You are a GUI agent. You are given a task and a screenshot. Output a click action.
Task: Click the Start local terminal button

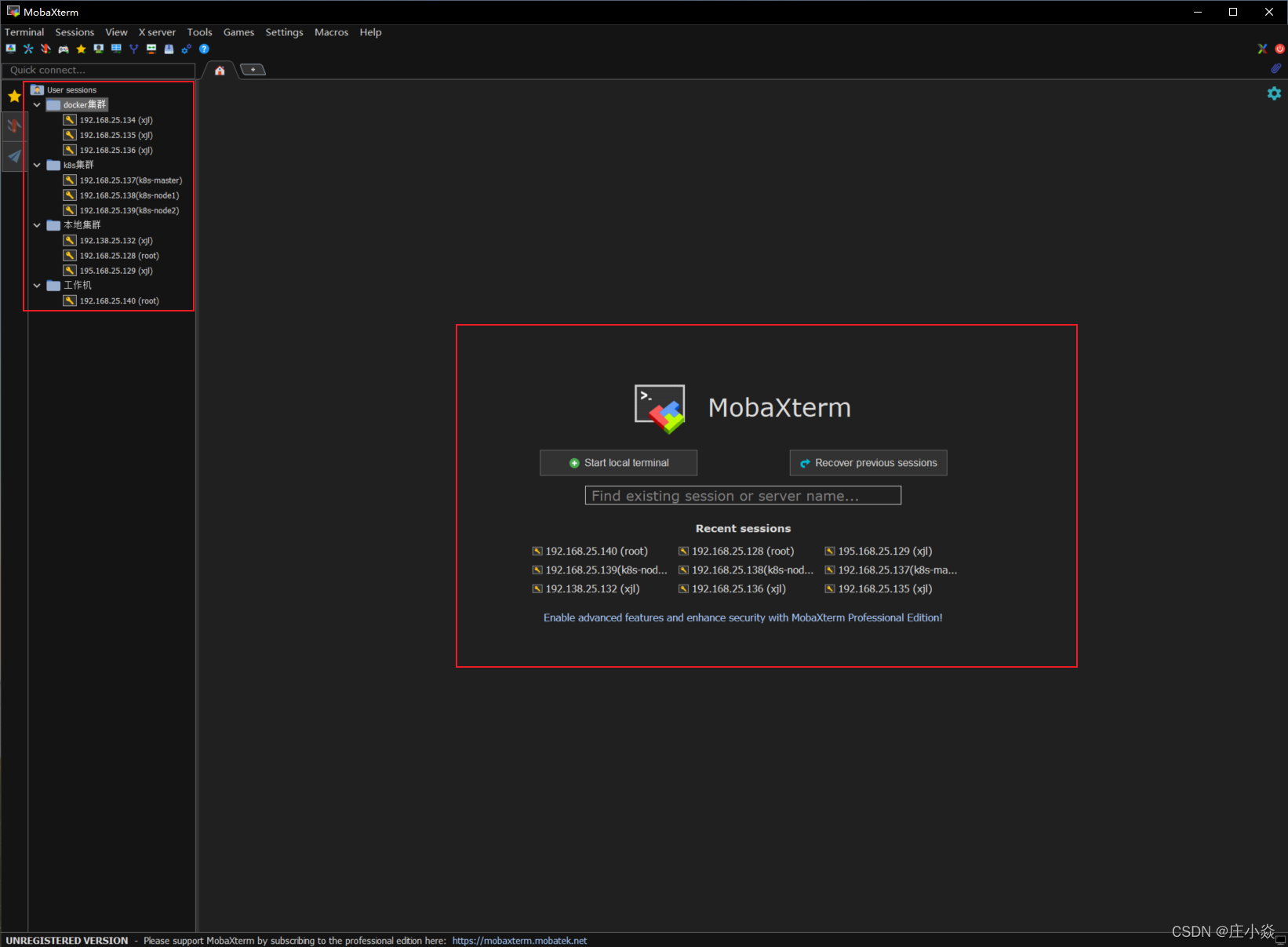(x=618, y=463)
